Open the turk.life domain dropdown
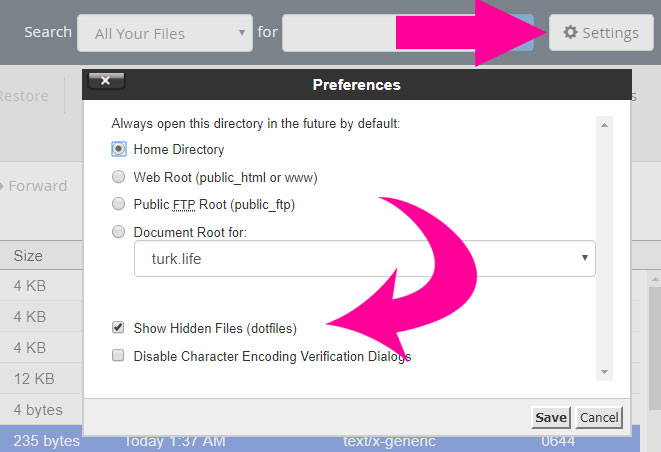 365,258
